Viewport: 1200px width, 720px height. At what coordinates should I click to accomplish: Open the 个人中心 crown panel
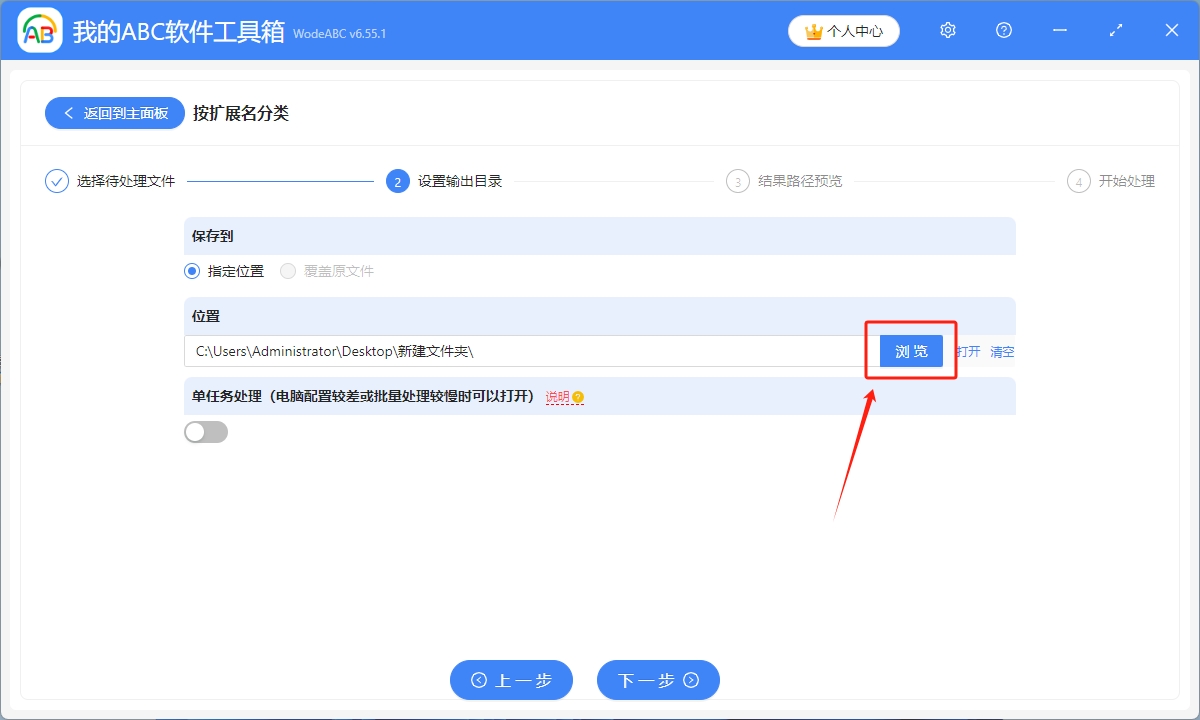(x=843, y=30)
